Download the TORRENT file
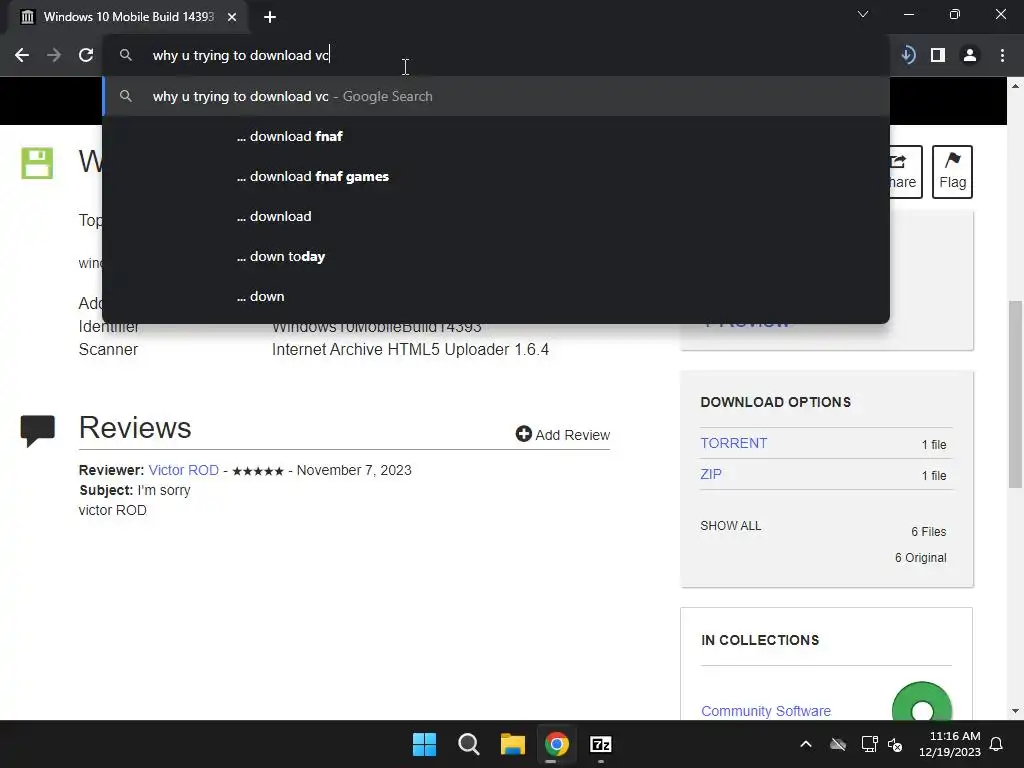1024x768 pixels. (733, 443)
